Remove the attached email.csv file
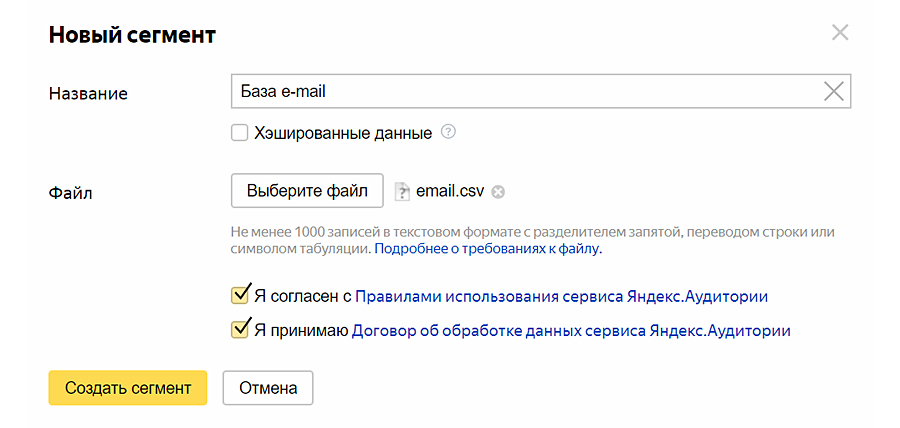Screen dimensions: 900x428 tap(498, 192)
